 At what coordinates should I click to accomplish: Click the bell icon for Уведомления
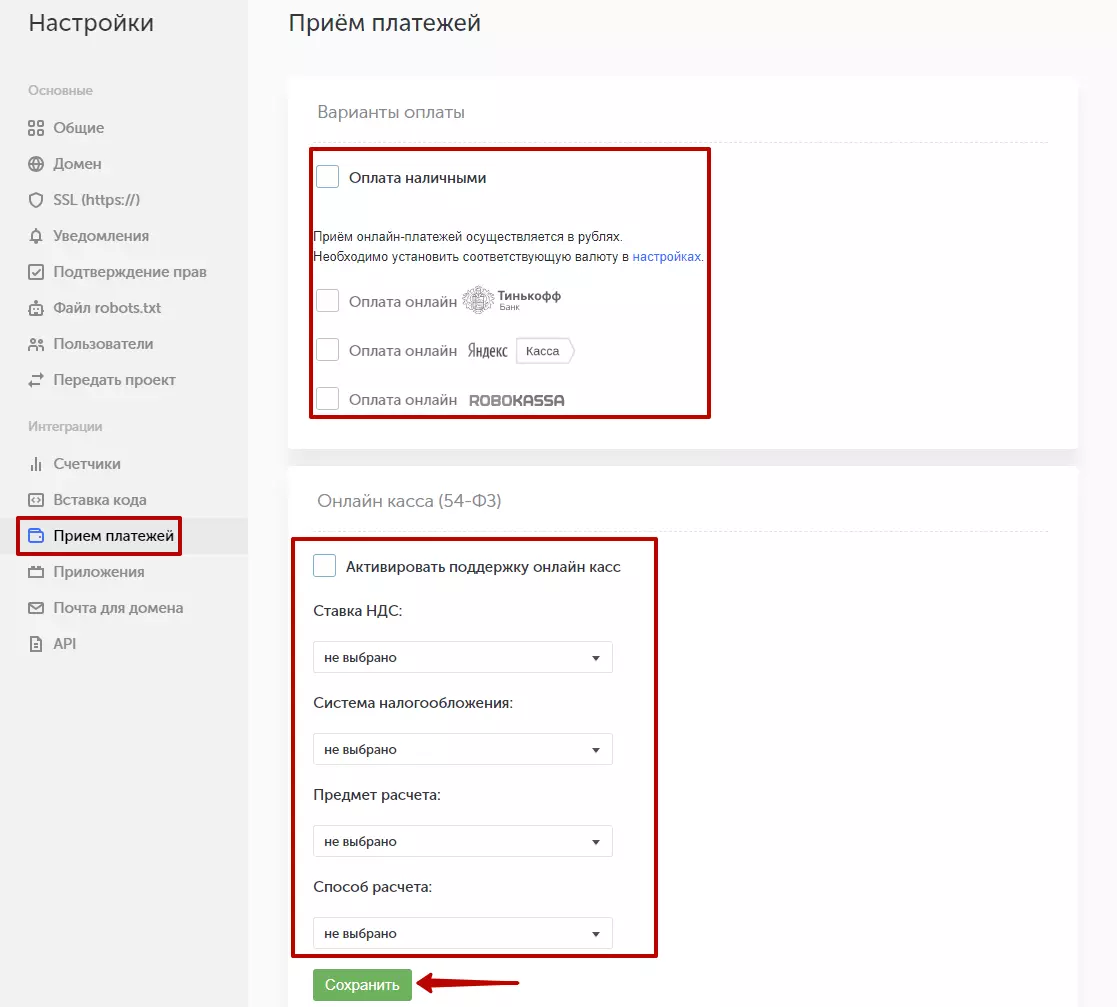pyautogui.click(x=36, y=236)
